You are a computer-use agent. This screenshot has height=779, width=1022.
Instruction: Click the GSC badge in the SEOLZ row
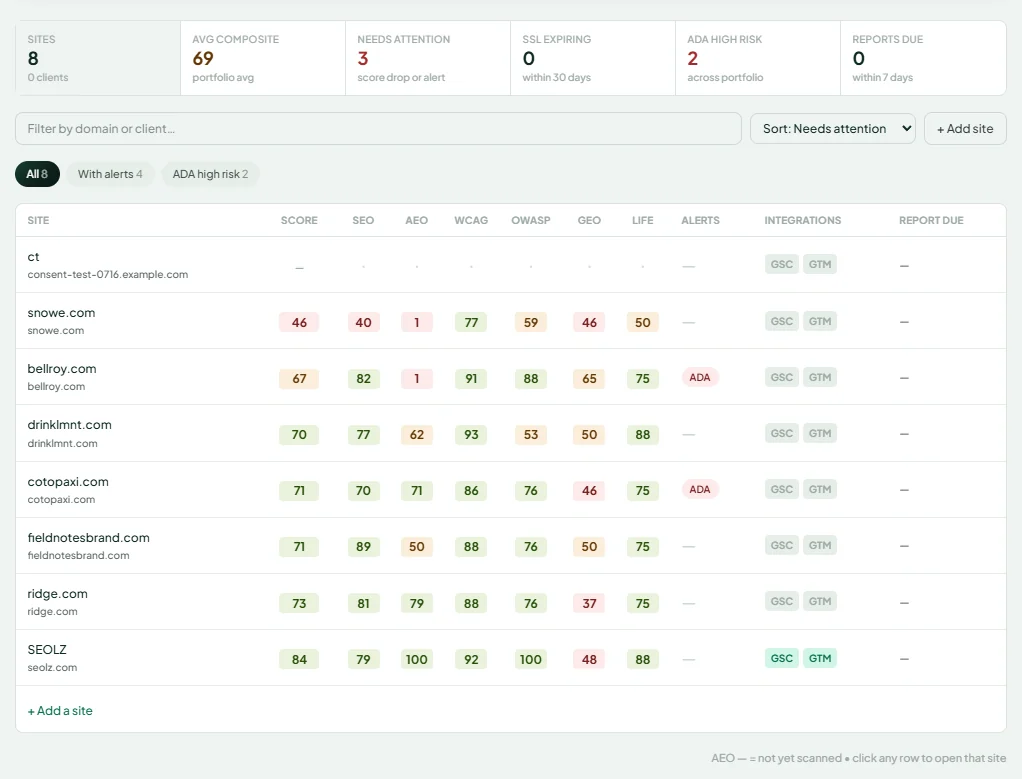click(x=781, y=658)
